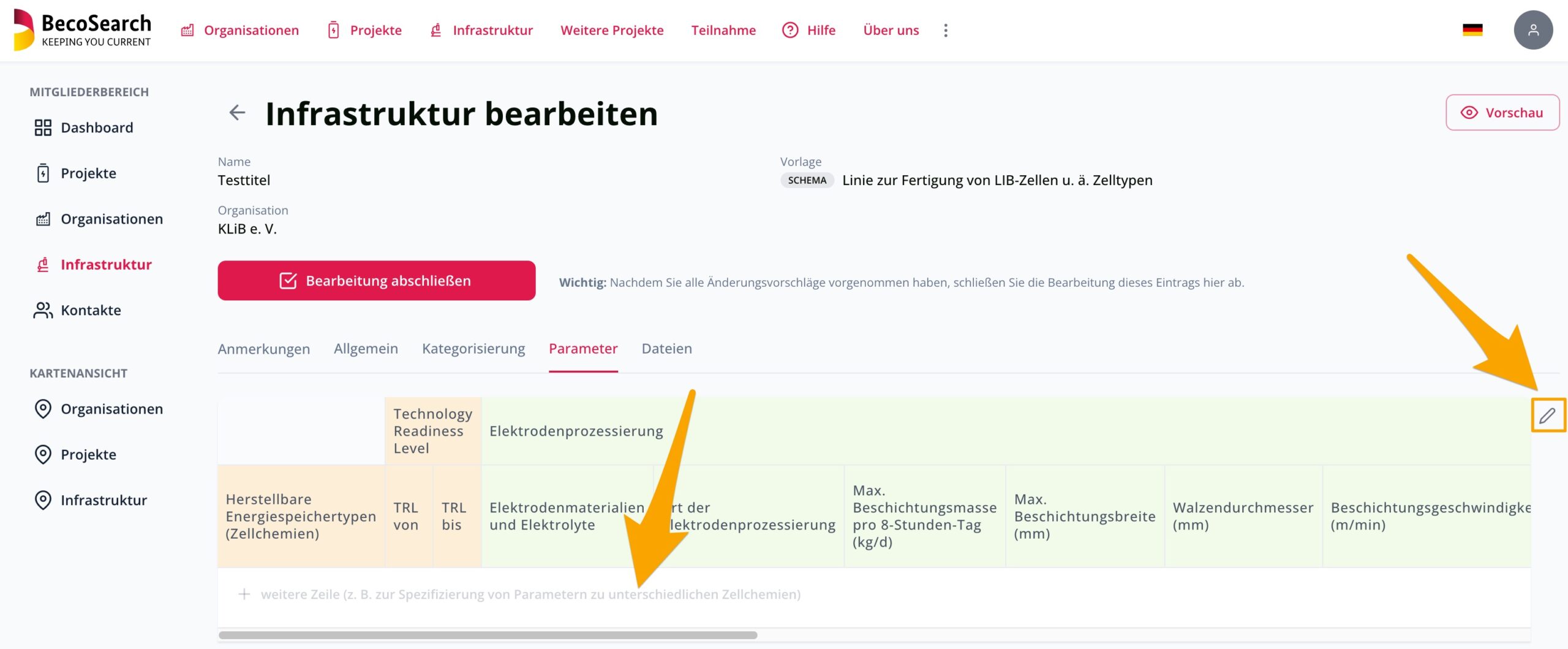Switch to the Kategorisierung tab

tap(473, 349)
